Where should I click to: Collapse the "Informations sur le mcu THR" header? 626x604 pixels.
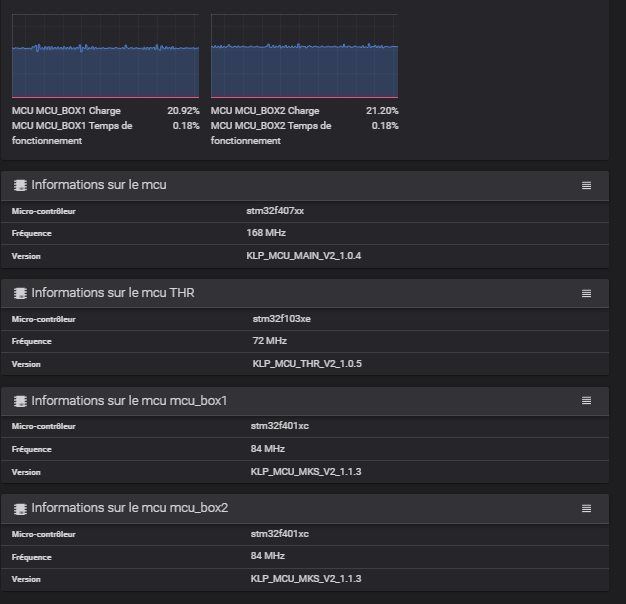(x=113, y=293)
